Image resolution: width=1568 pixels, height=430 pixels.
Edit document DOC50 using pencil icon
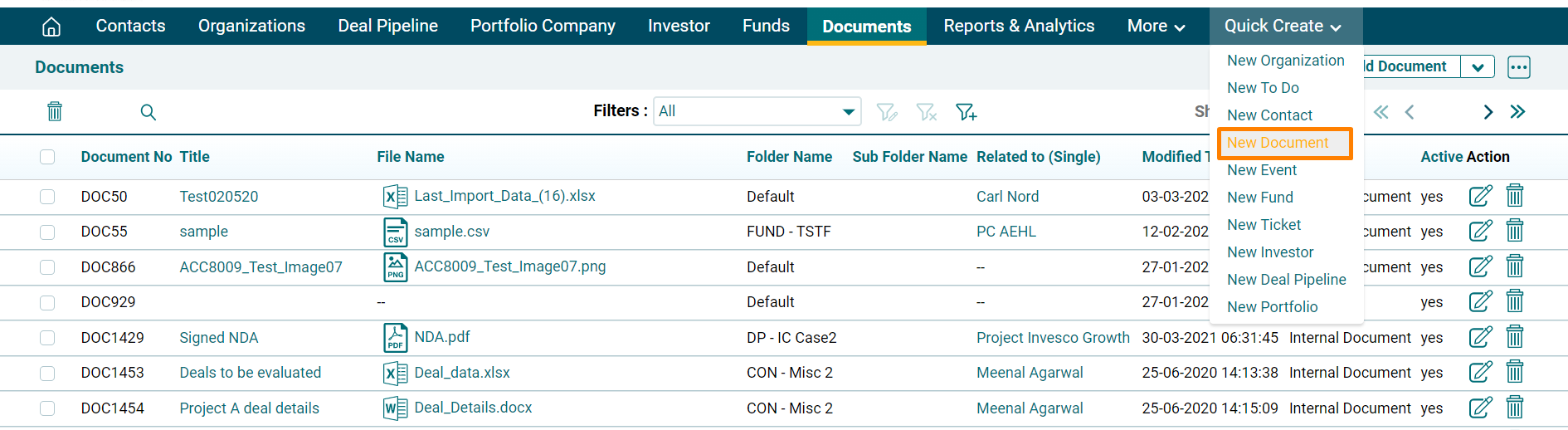(x=1480, y=196)
